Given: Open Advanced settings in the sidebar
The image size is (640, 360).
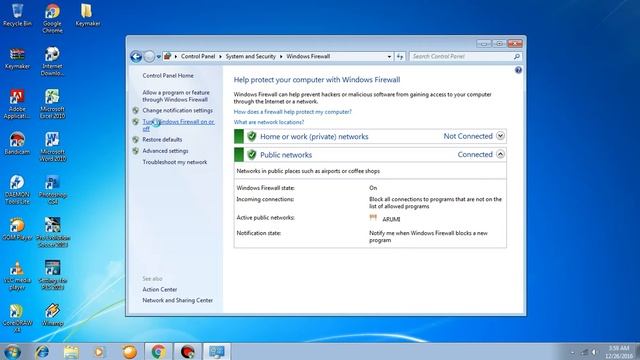Looking at the screenshot, I should (x=165, y=151).
